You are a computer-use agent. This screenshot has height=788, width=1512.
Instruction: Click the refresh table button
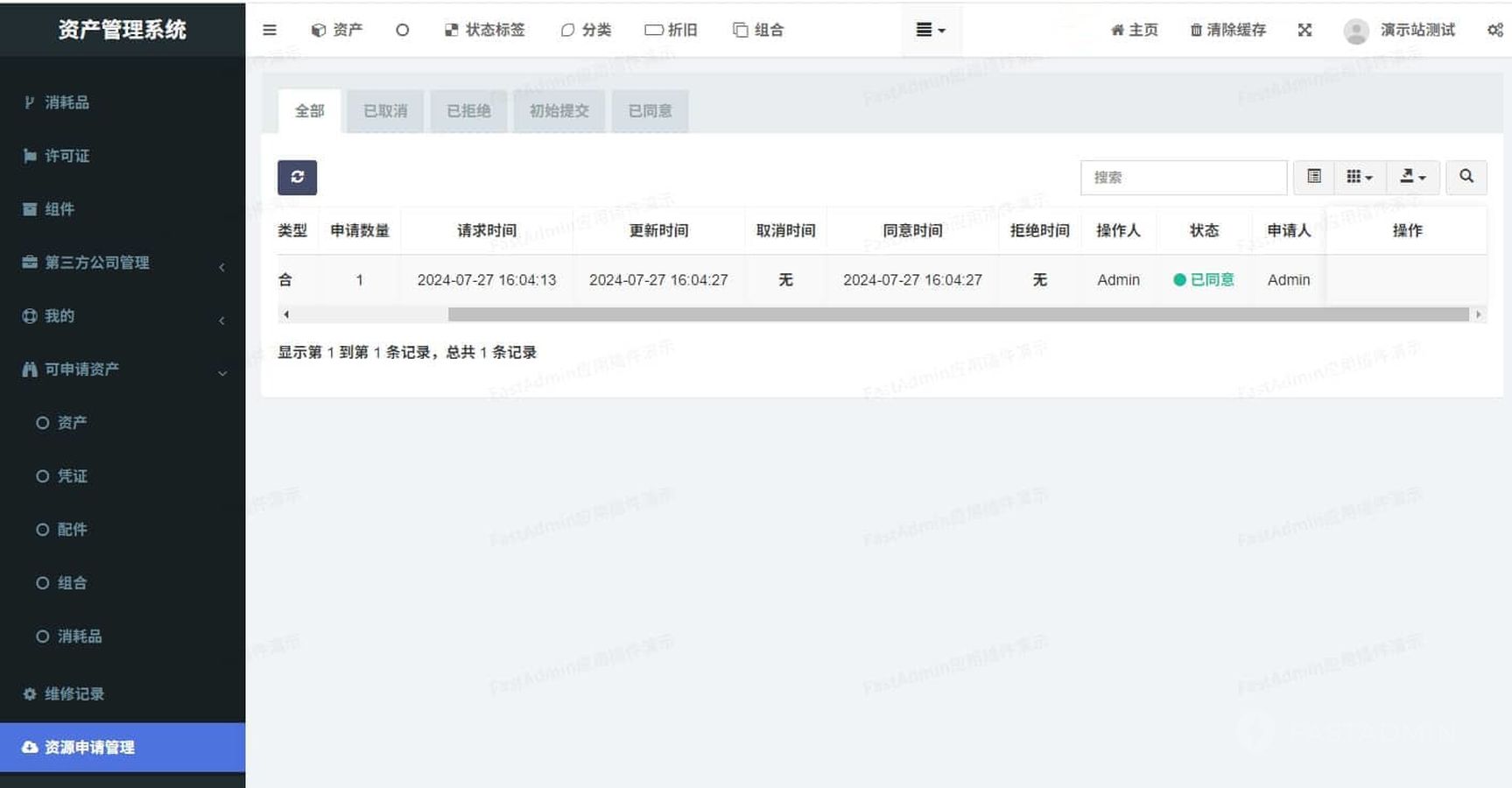click(297, 177)
